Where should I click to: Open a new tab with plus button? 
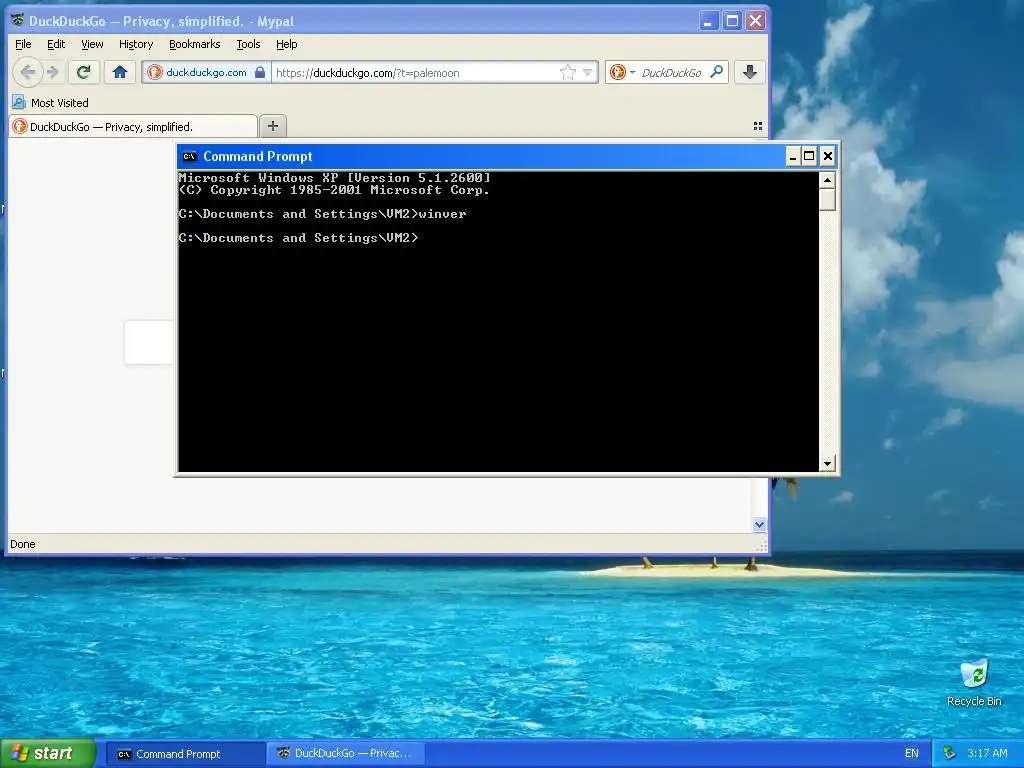273,126
